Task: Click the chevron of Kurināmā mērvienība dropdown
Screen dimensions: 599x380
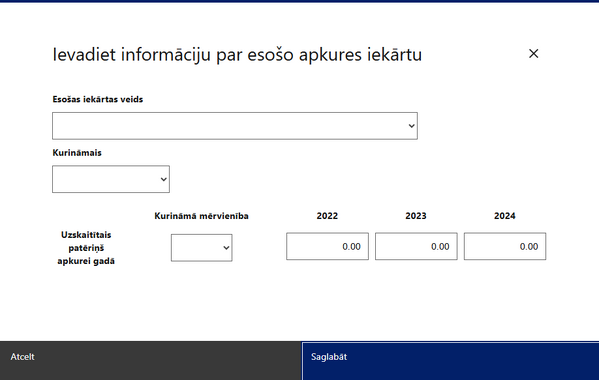Action: click(226, 248)
